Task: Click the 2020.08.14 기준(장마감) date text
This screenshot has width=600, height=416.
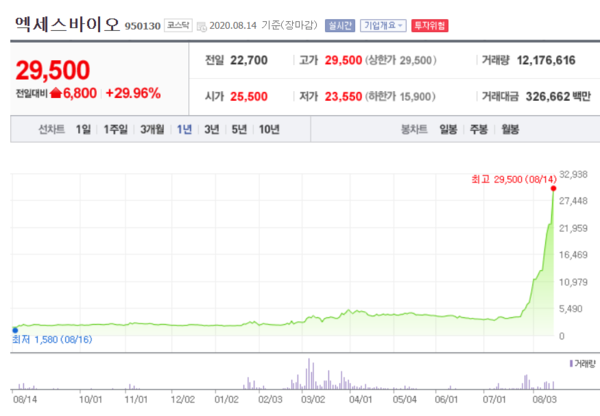Action: click(264, 26)
